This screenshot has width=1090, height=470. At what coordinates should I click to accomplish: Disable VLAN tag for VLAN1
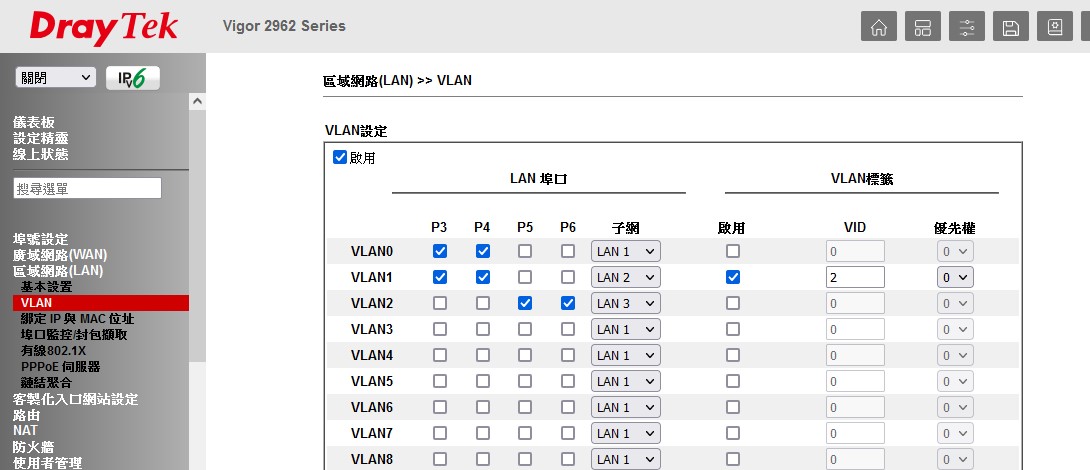[x=733, y=277]
